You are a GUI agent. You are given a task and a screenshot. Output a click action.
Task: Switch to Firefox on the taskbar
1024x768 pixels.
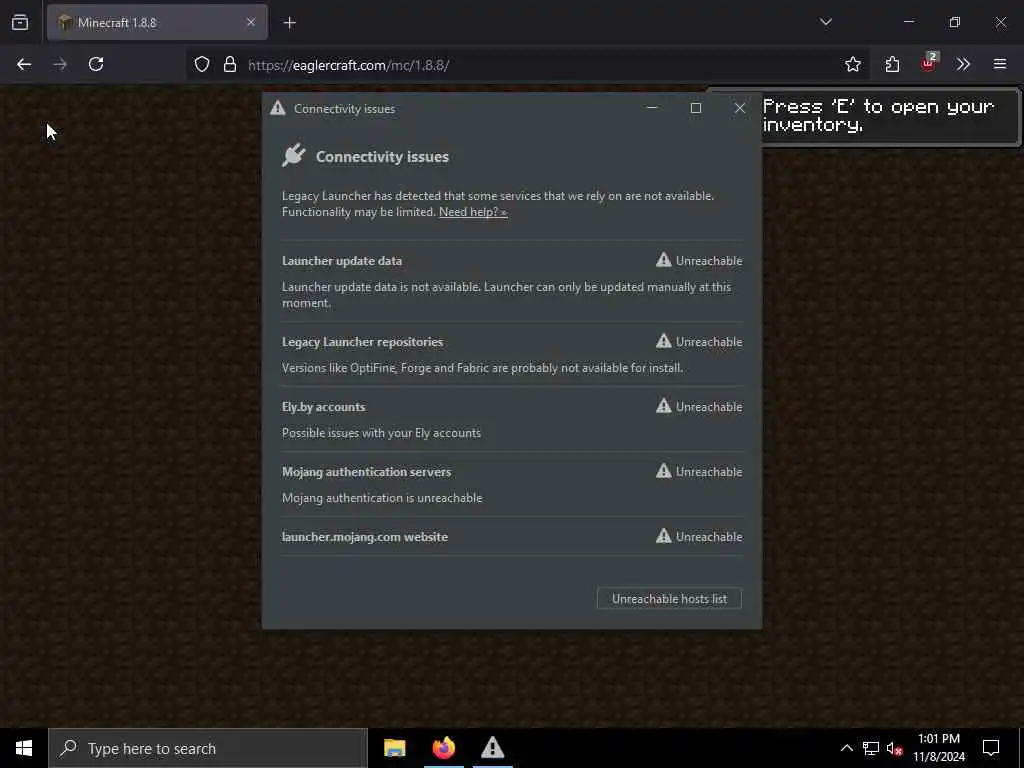pyautogui.click(x=443, y=748)
